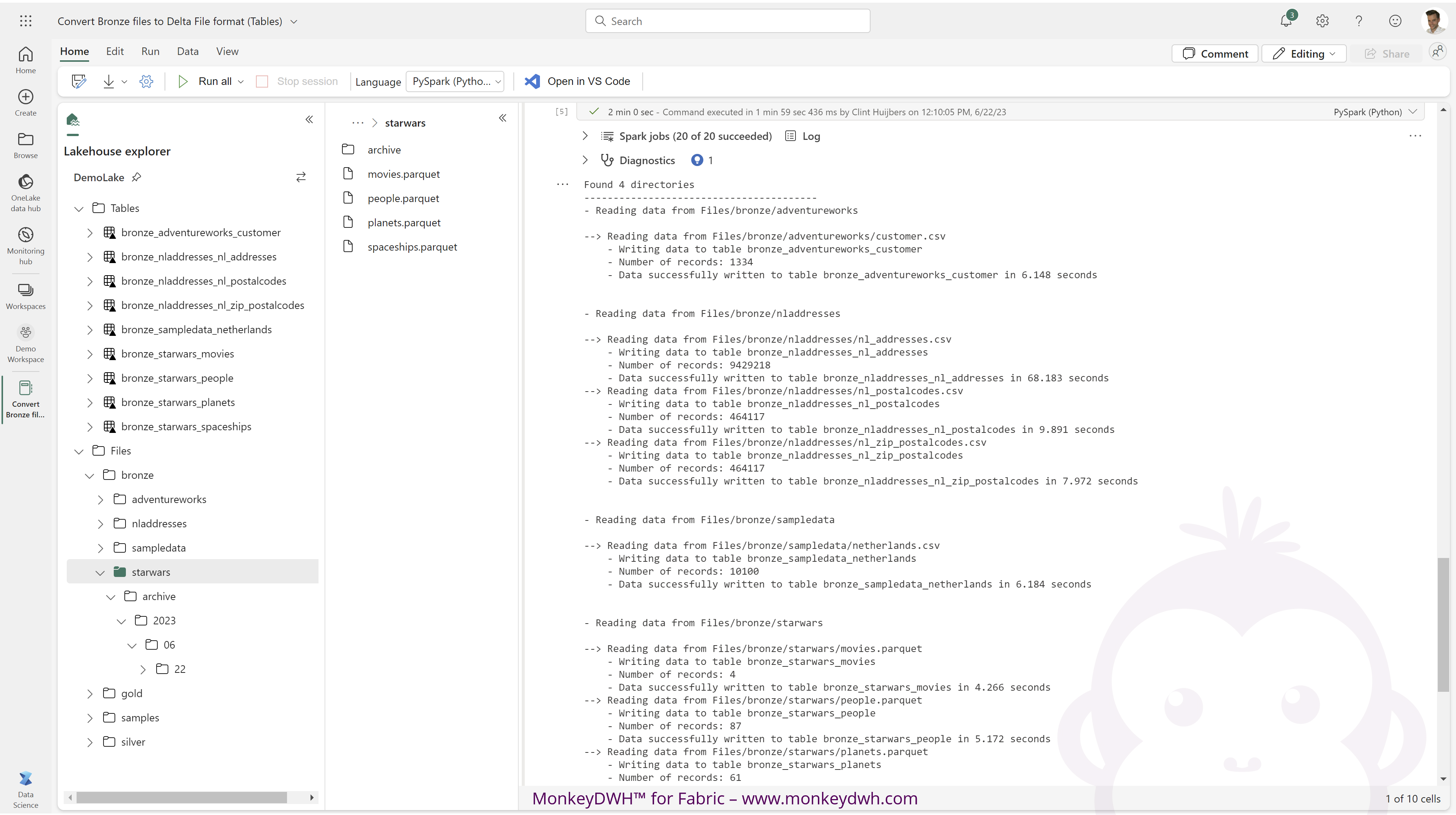Image resolution: width=1456 pixels, height=815 pixels.
Task: Open the Run all dropdown arrow
Action: pyautogui.click(x=241, y=81)
